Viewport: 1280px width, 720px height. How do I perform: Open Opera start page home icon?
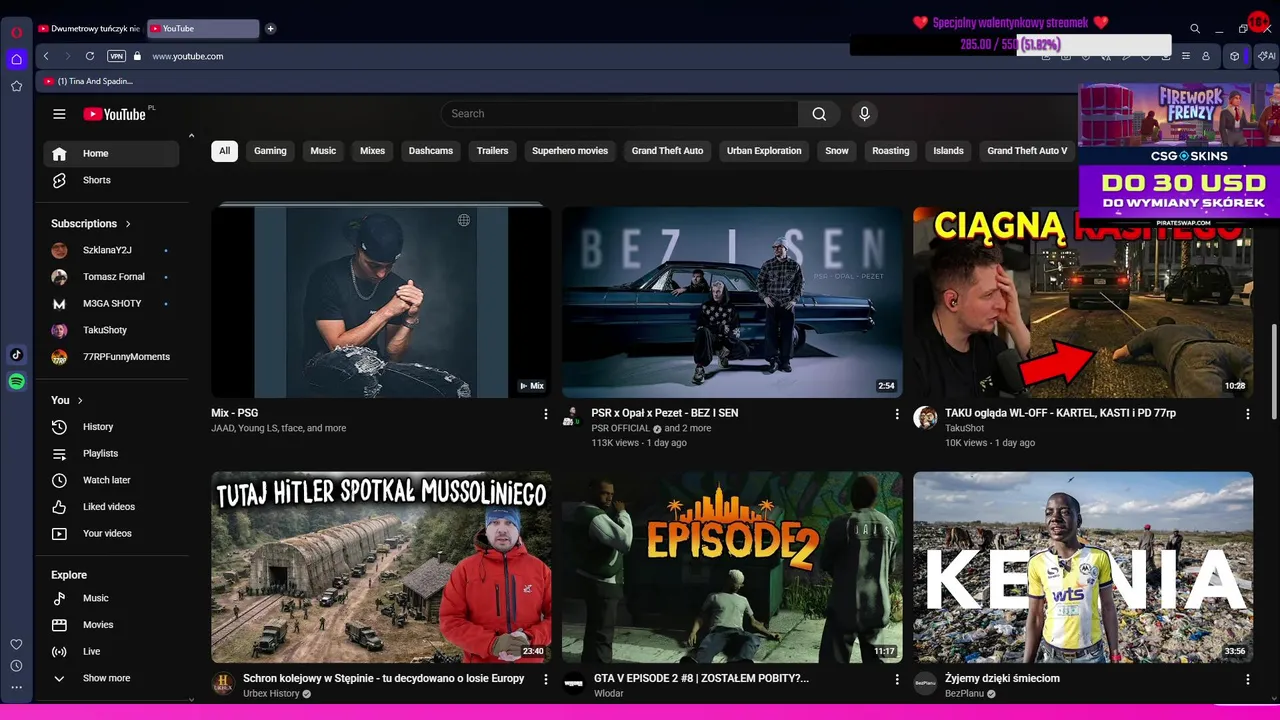pyautogui.click(x=16, y=59)
